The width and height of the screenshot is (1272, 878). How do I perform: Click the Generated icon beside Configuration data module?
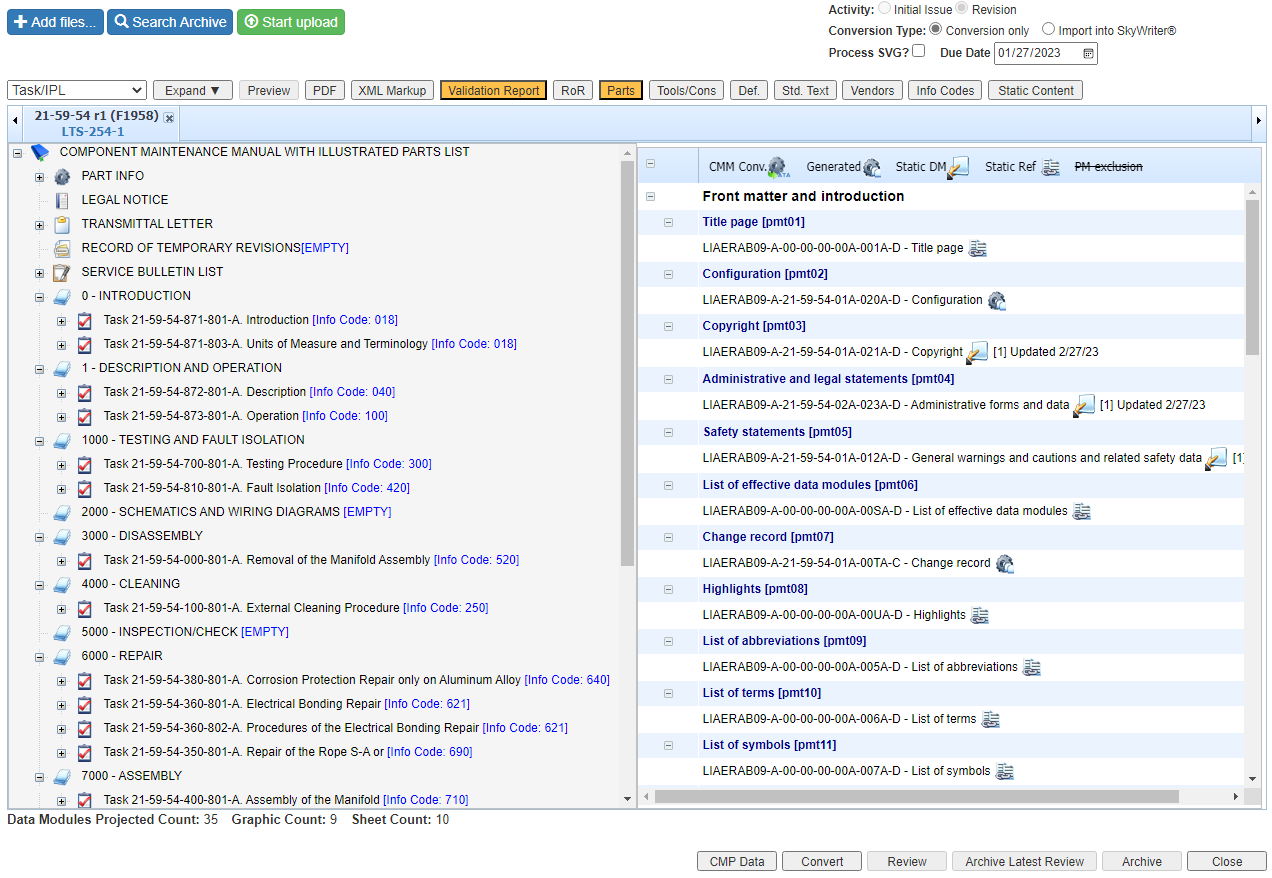click(997, 300)
